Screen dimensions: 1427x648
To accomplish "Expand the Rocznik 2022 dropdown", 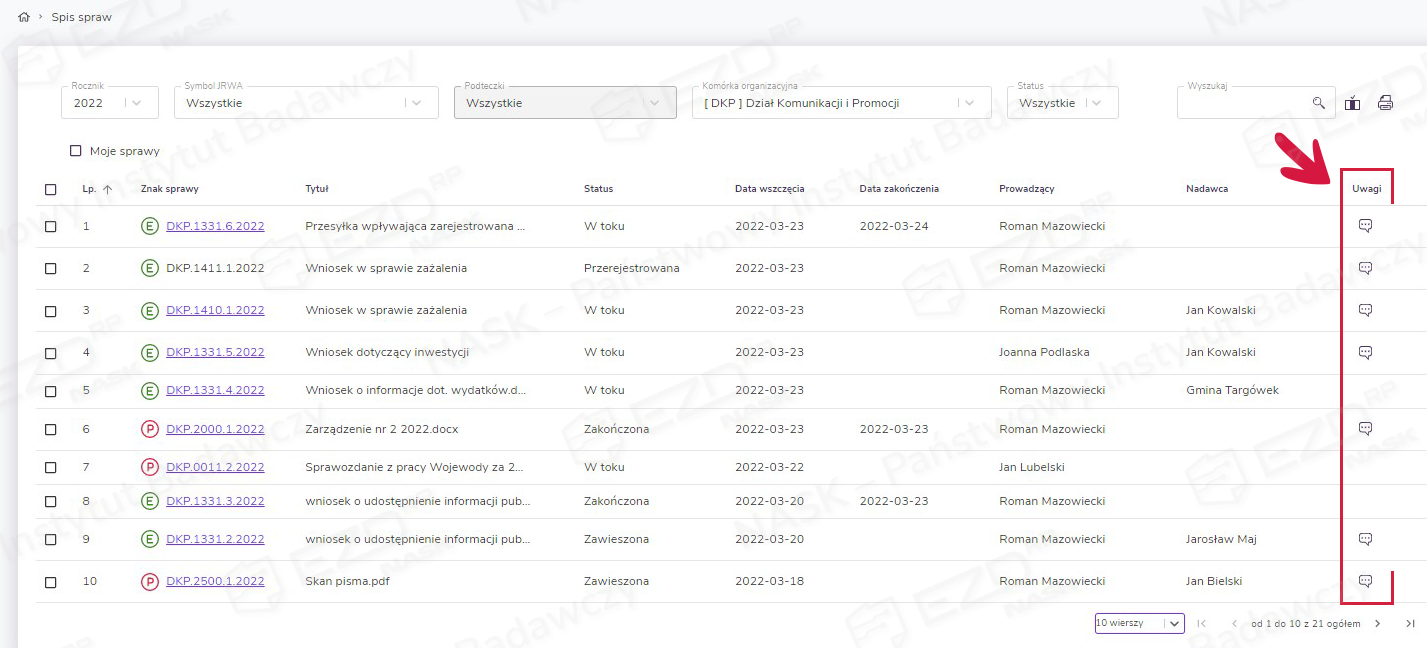I will [x=137, y=103].
